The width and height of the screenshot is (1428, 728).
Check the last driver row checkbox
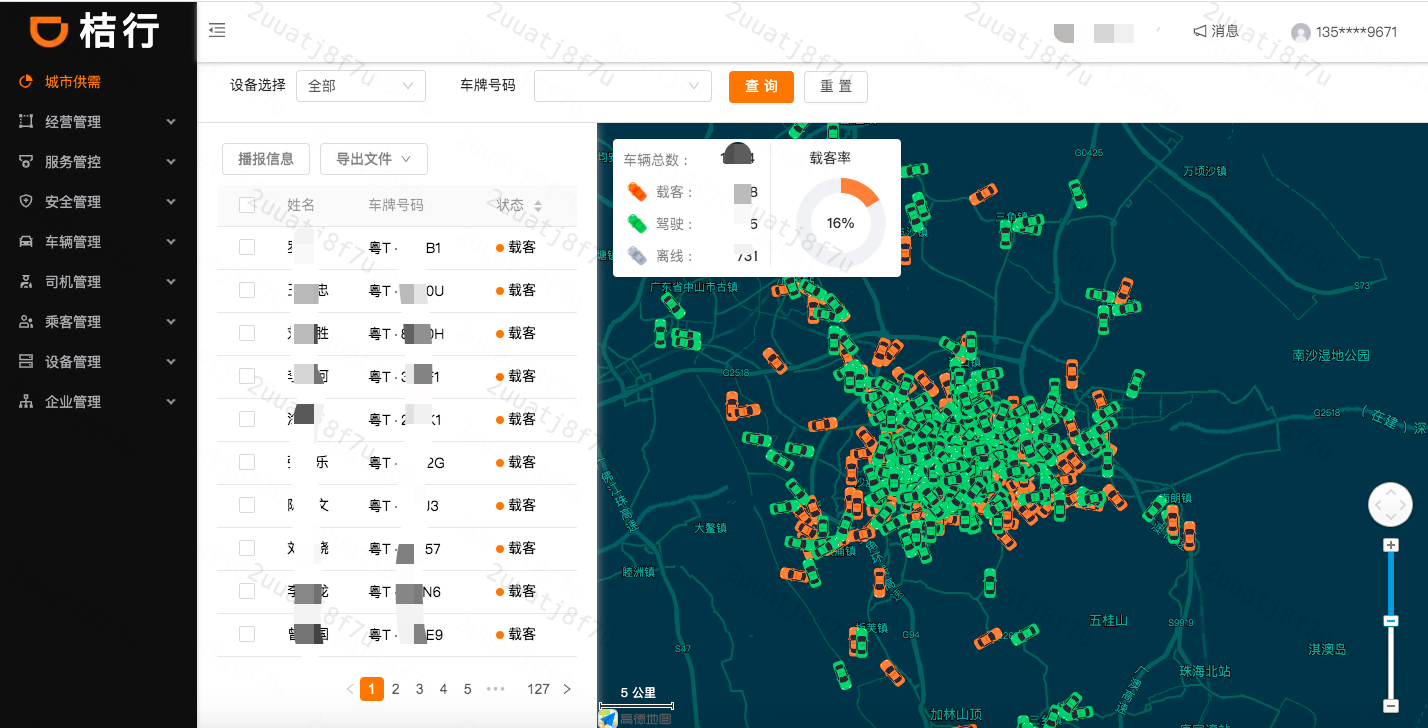[247, 634]
